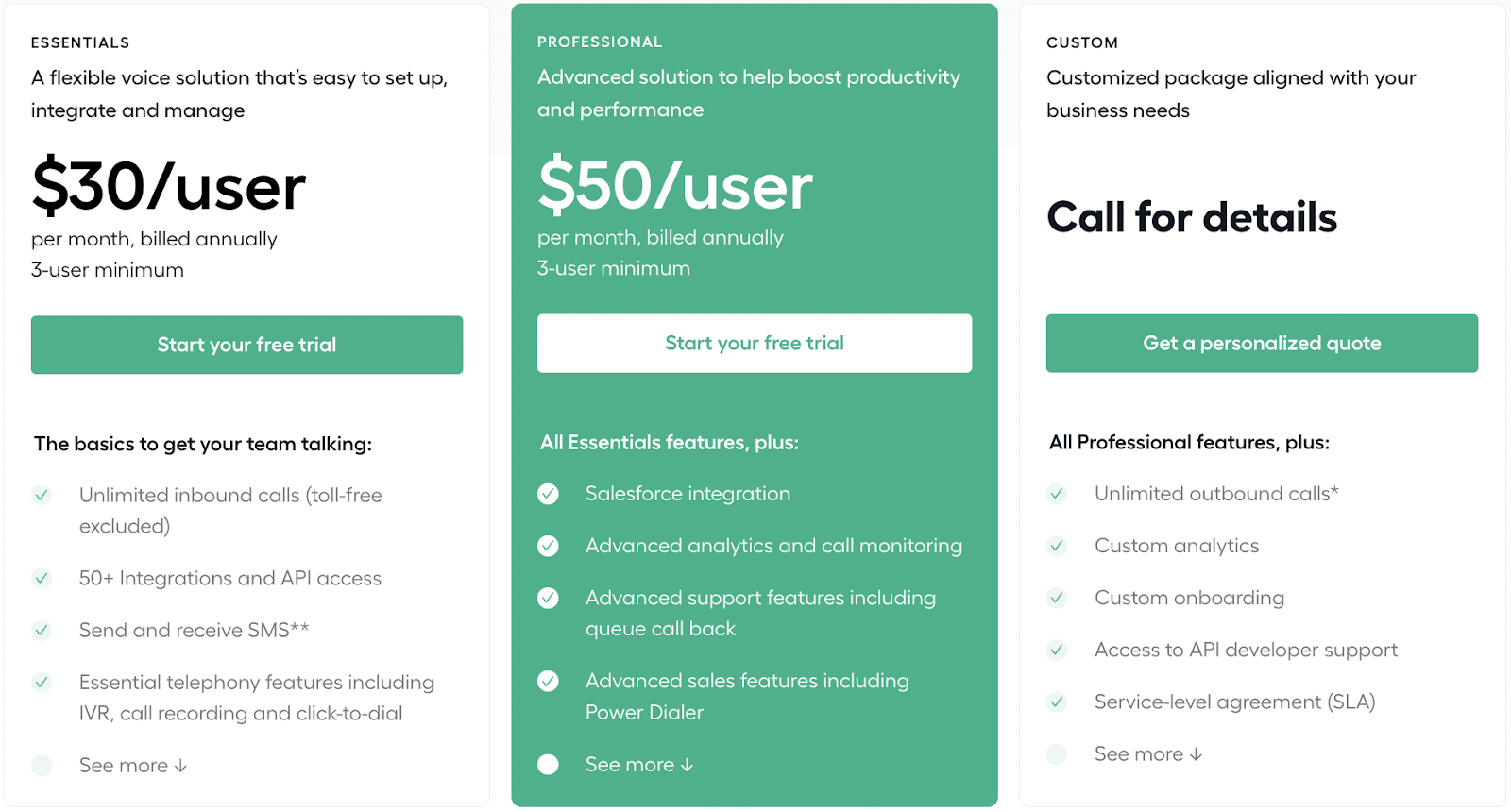Image resolution: width=1511 pixels, height=812 pixels.
Task: Click the ESSENTIALS plan heading
Action: 80,42
